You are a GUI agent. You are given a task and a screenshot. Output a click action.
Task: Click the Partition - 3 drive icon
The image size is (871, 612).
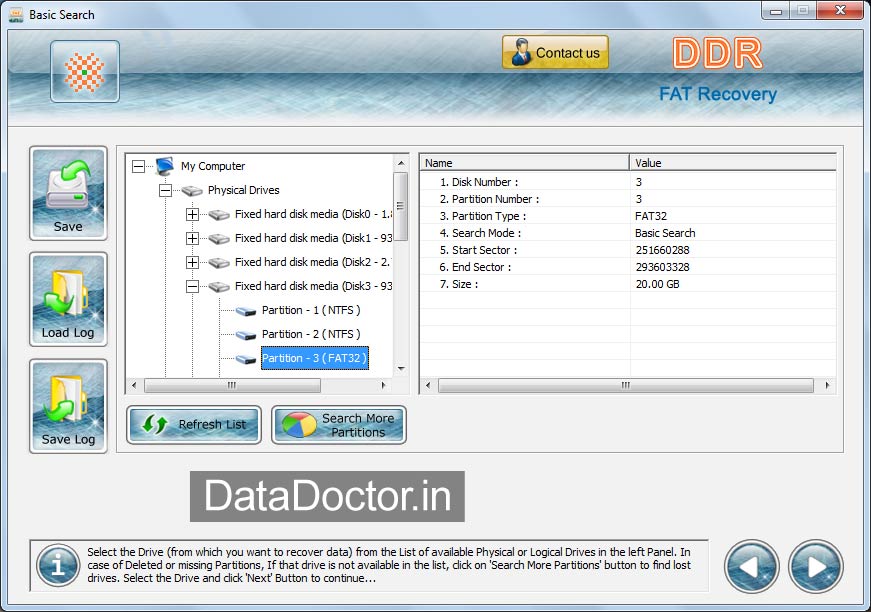tap(246, 359)
